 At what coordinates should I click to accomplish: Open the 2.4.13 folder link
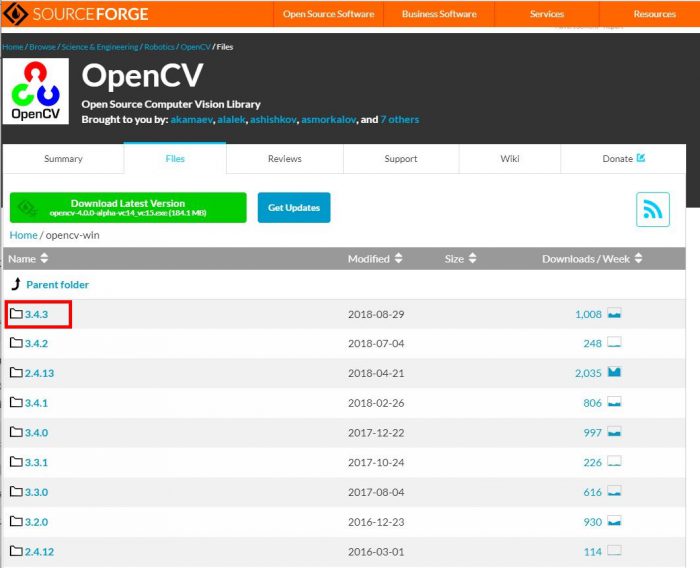[39, 373]
